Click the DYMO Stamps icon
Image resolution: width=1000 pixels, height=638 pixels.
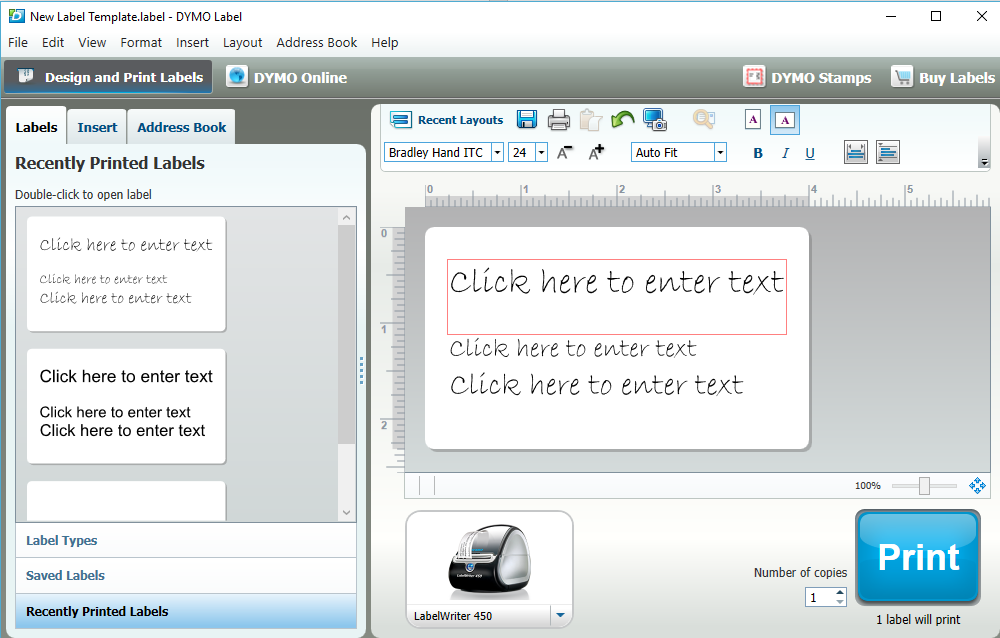pyautogui.click(x=754, y=77)
